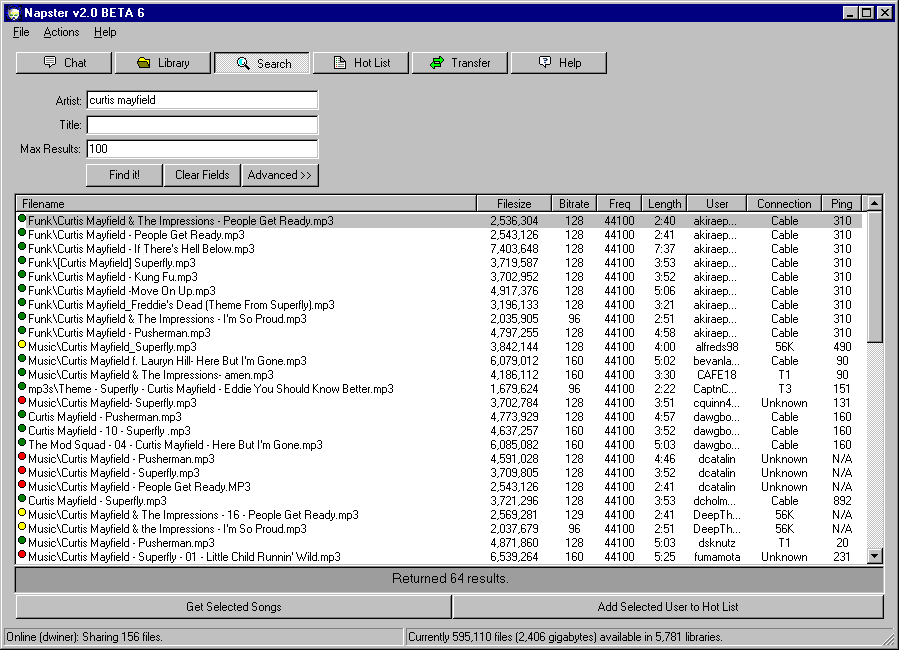Click green status dot for People Get Ready by Impressions
This screenshot has height=650, width=899.
tap(22, 218)
